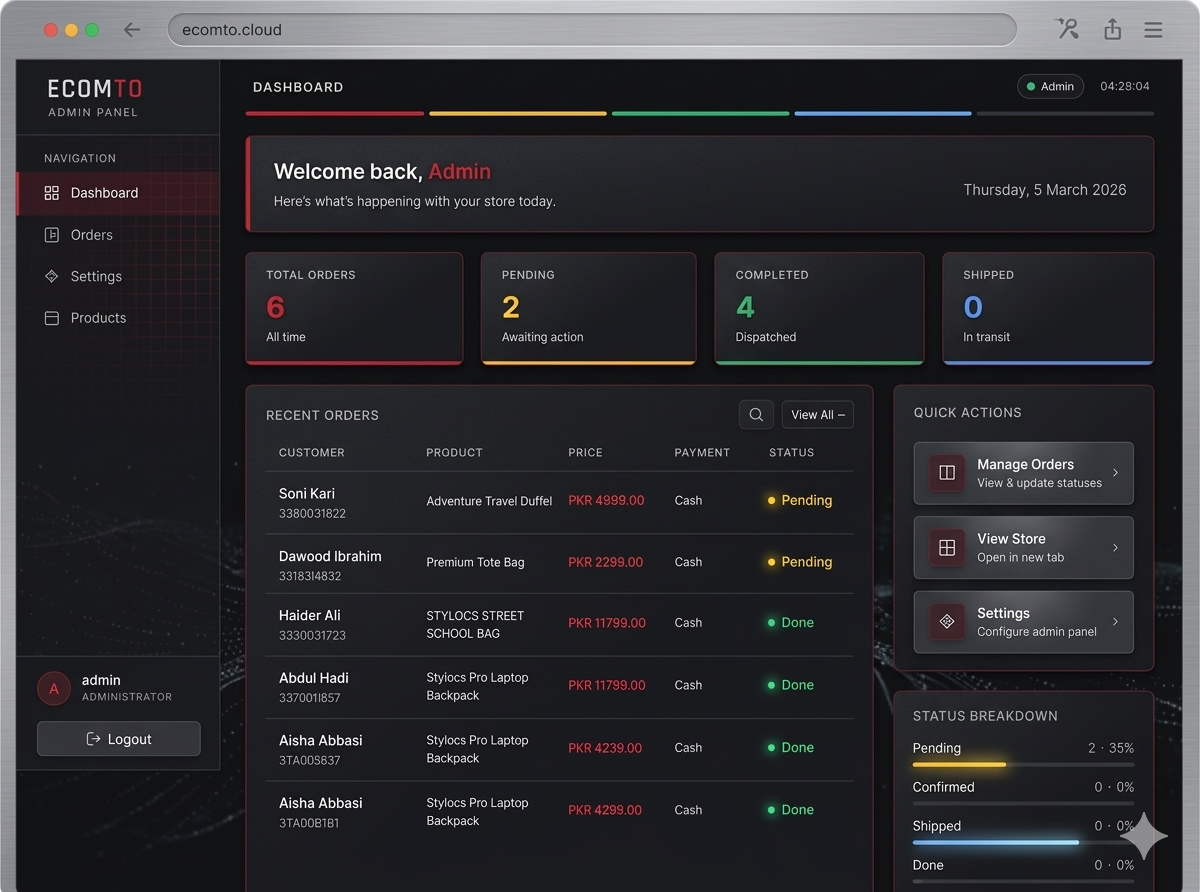Click the CUSTOMER column header
Screen dimensions: 1200x892
[x=312, y=453]
